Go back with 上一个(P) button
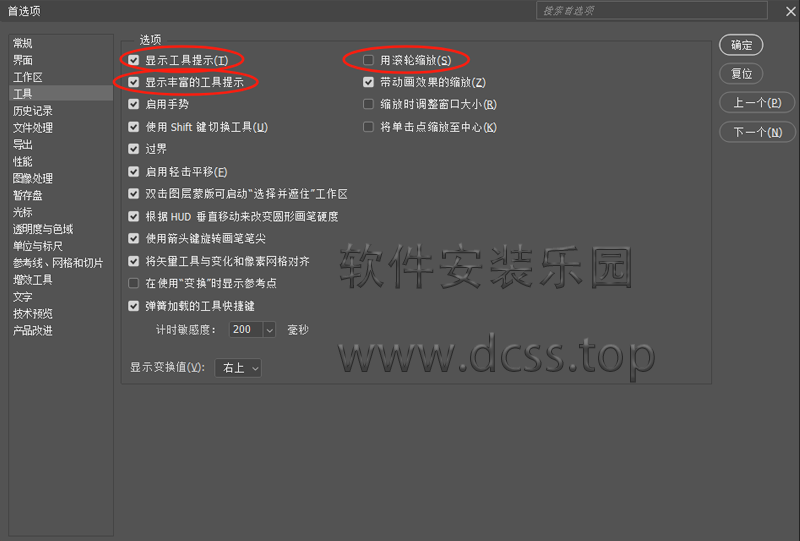Image resolution: width=800 pixels, height=541 pixels. 757,103
